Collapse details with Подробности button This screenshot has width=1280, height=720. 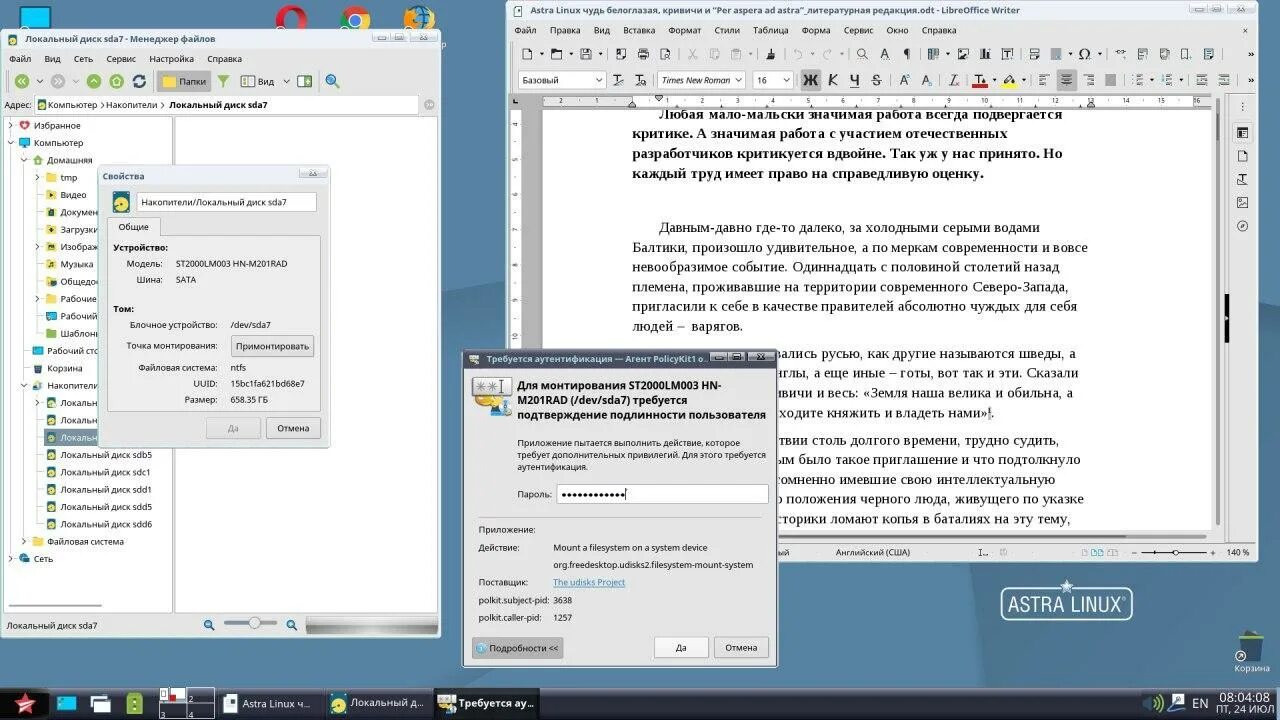tap(518, 648)
